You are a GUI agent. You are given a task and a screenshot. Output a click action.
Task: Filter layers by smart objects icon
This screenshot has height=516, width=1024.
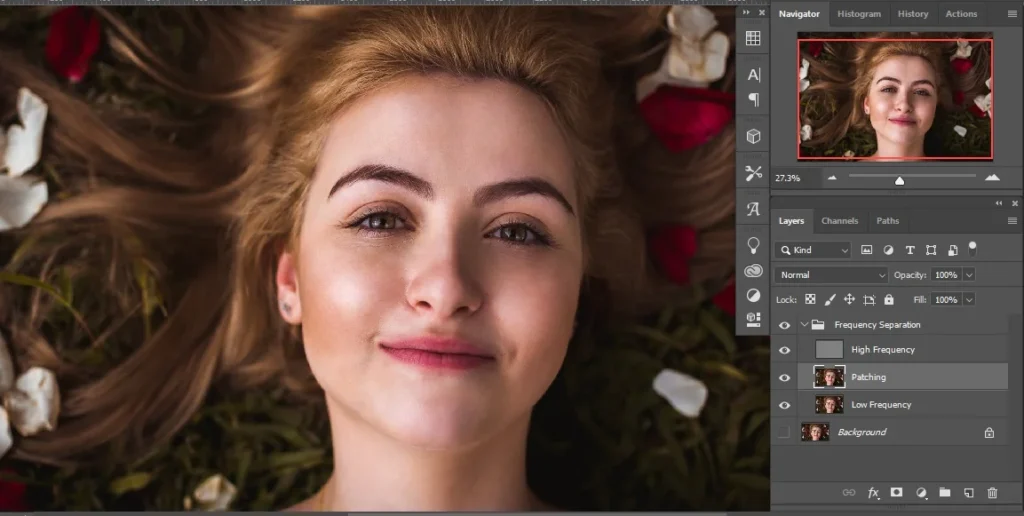[953, 250]
